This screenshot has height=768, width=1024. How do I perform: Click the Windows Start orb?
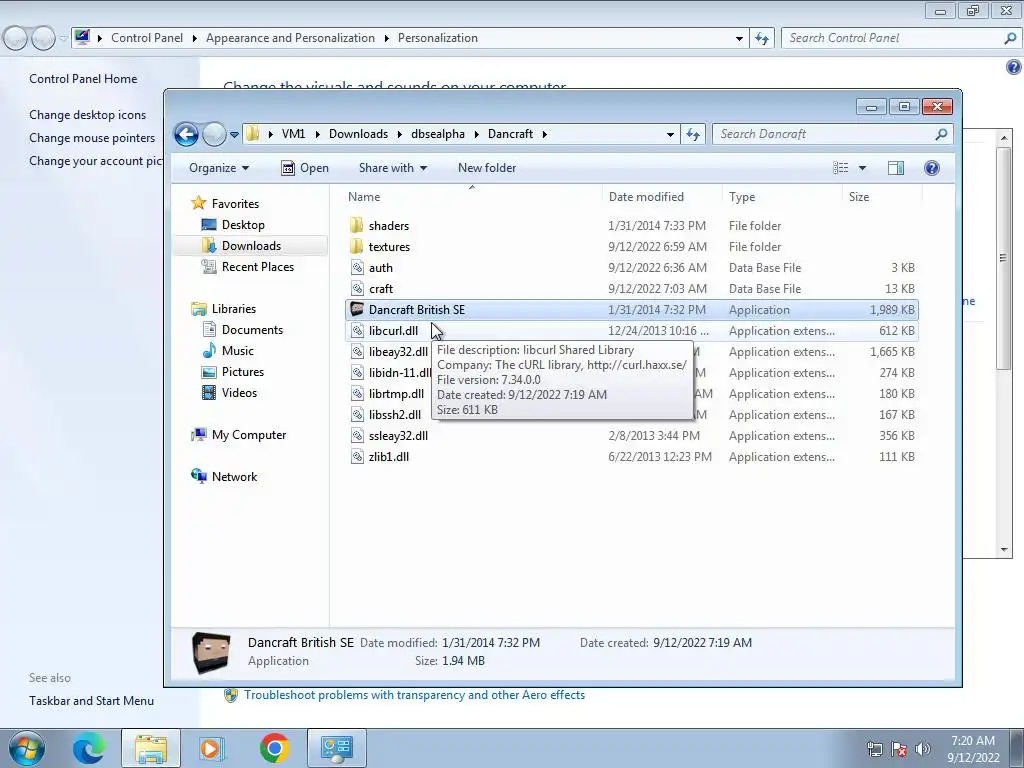(27, 748)
